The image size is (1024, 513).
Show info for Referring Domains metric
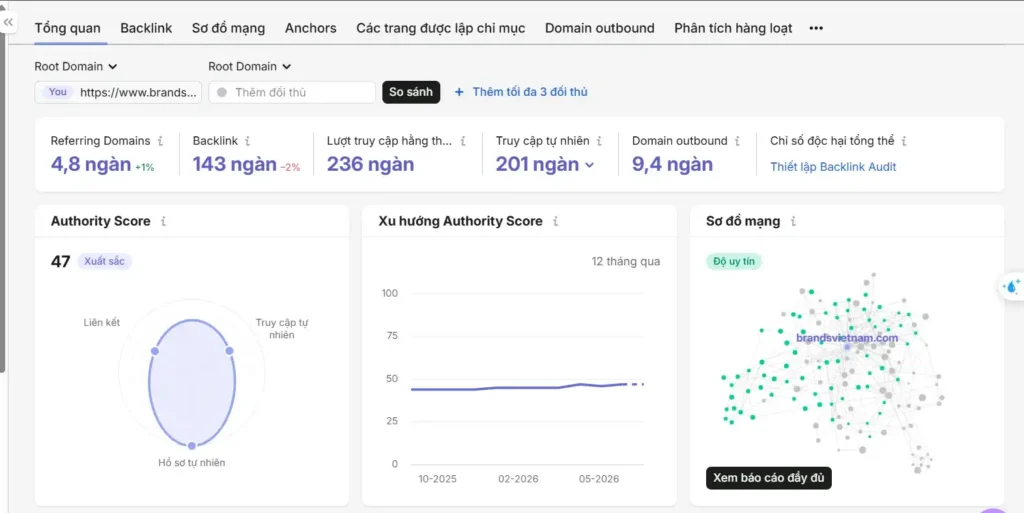click(x=160, y=141)
